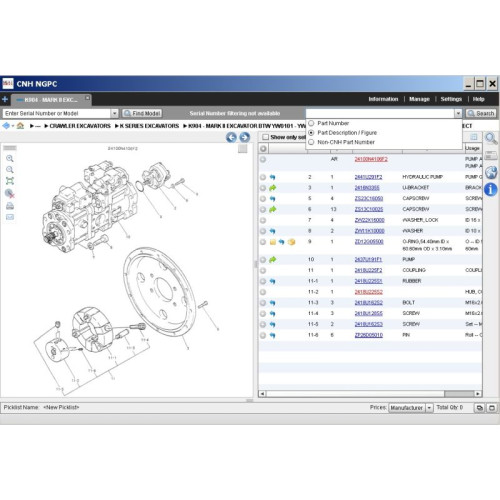500x500 pixels.
Task: Click the table columns icon above Usage
Action: click(x=474, y=137)
